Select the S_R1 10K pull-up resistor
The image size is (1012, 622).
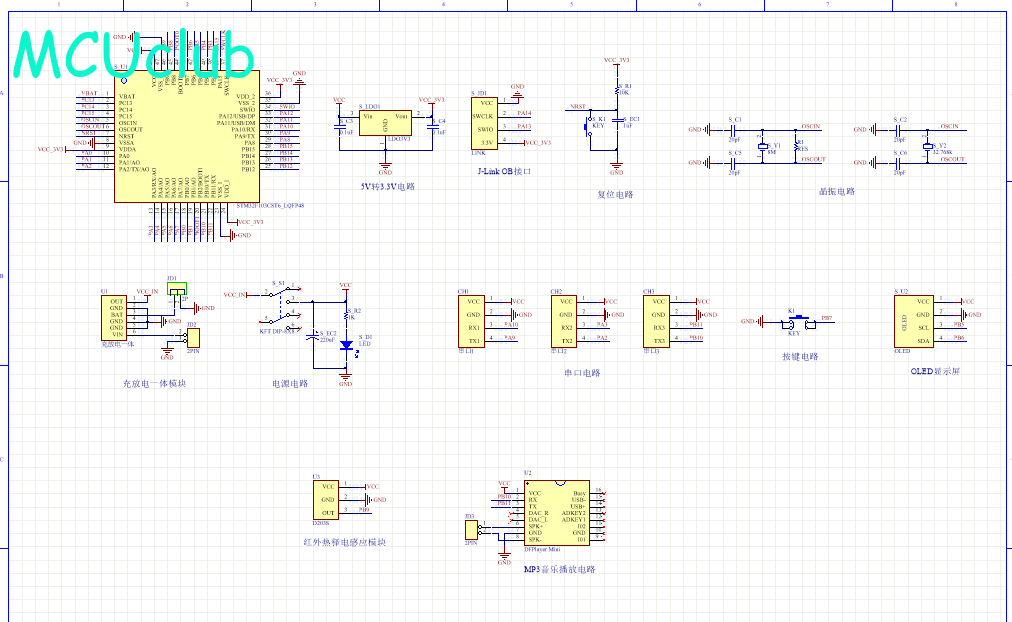pyautogui.click(x=617, y=90)
